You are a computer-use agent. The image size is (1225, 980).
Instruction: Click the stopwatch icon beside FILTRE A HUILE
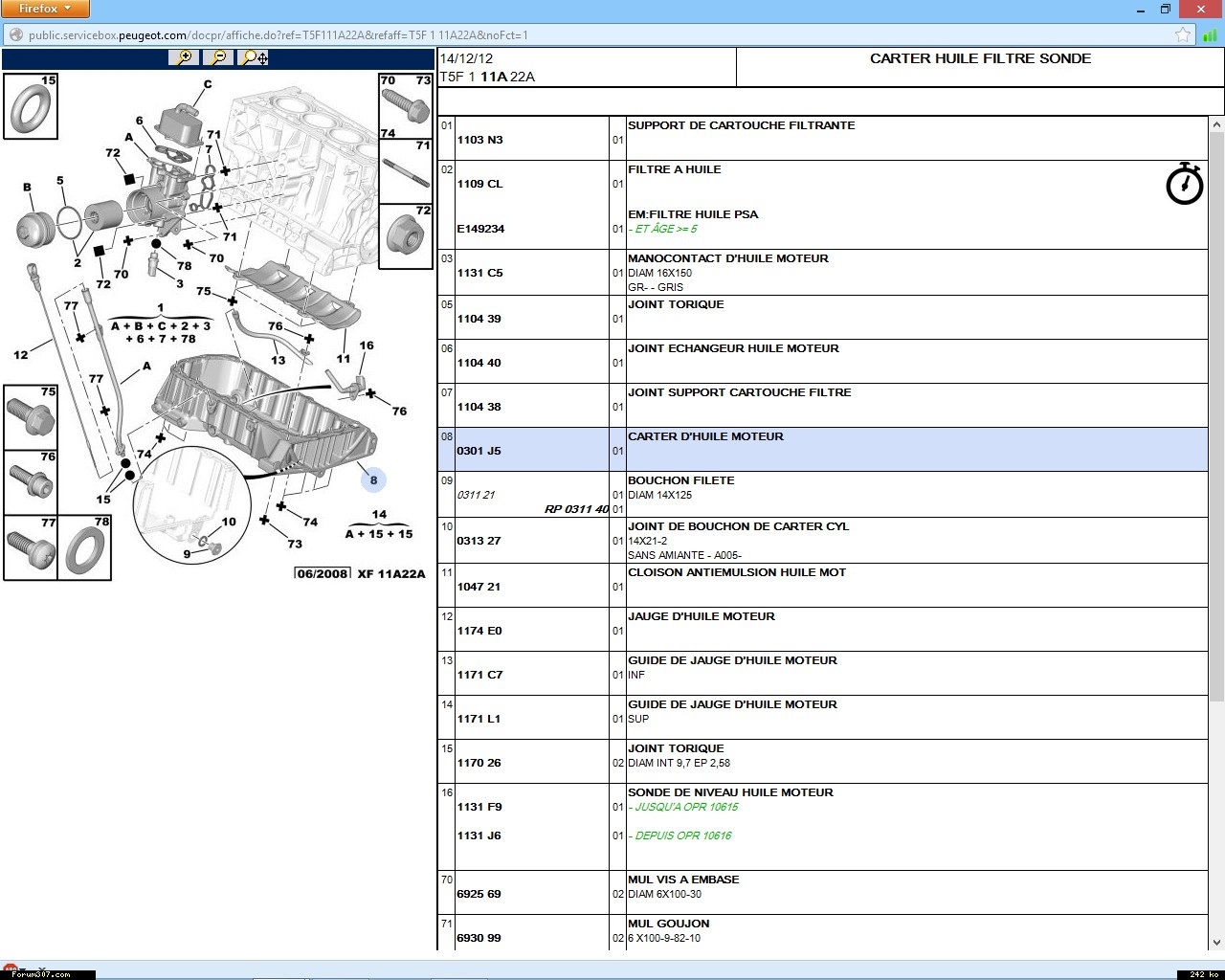coord(1184,184)
